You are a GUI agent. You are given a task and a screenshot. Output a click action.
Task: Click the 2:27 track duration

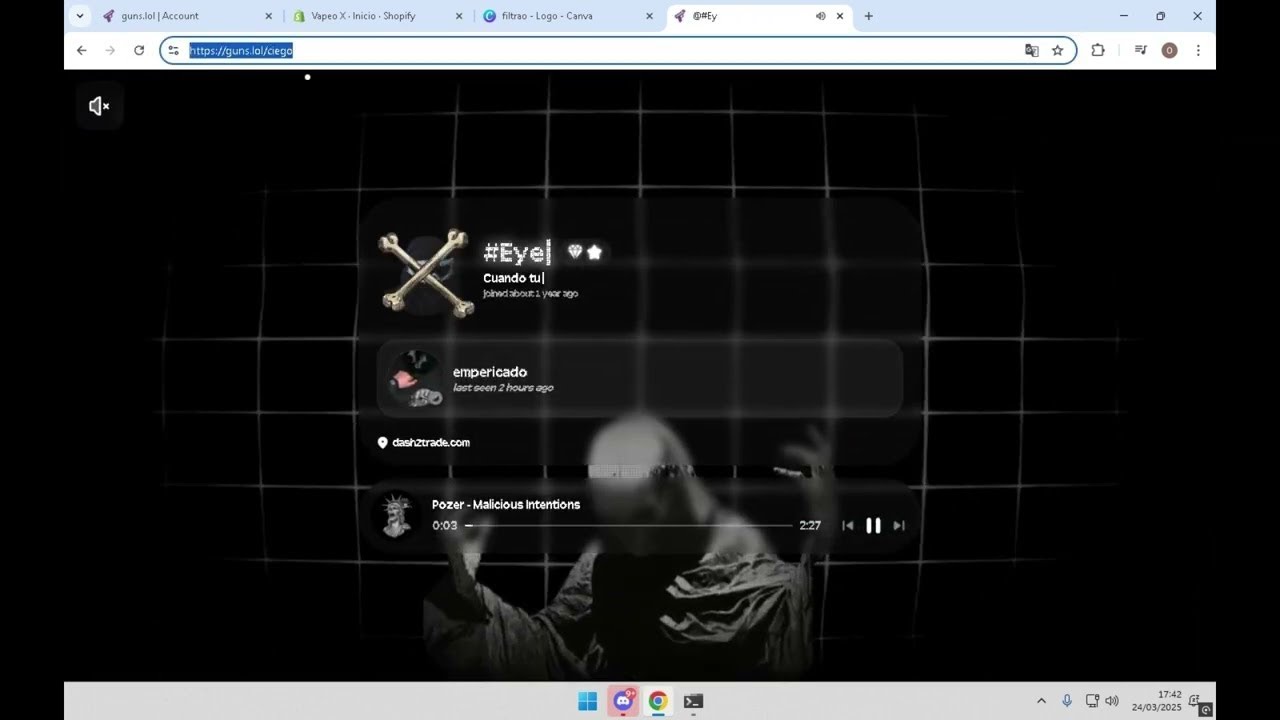click(810, 525)
